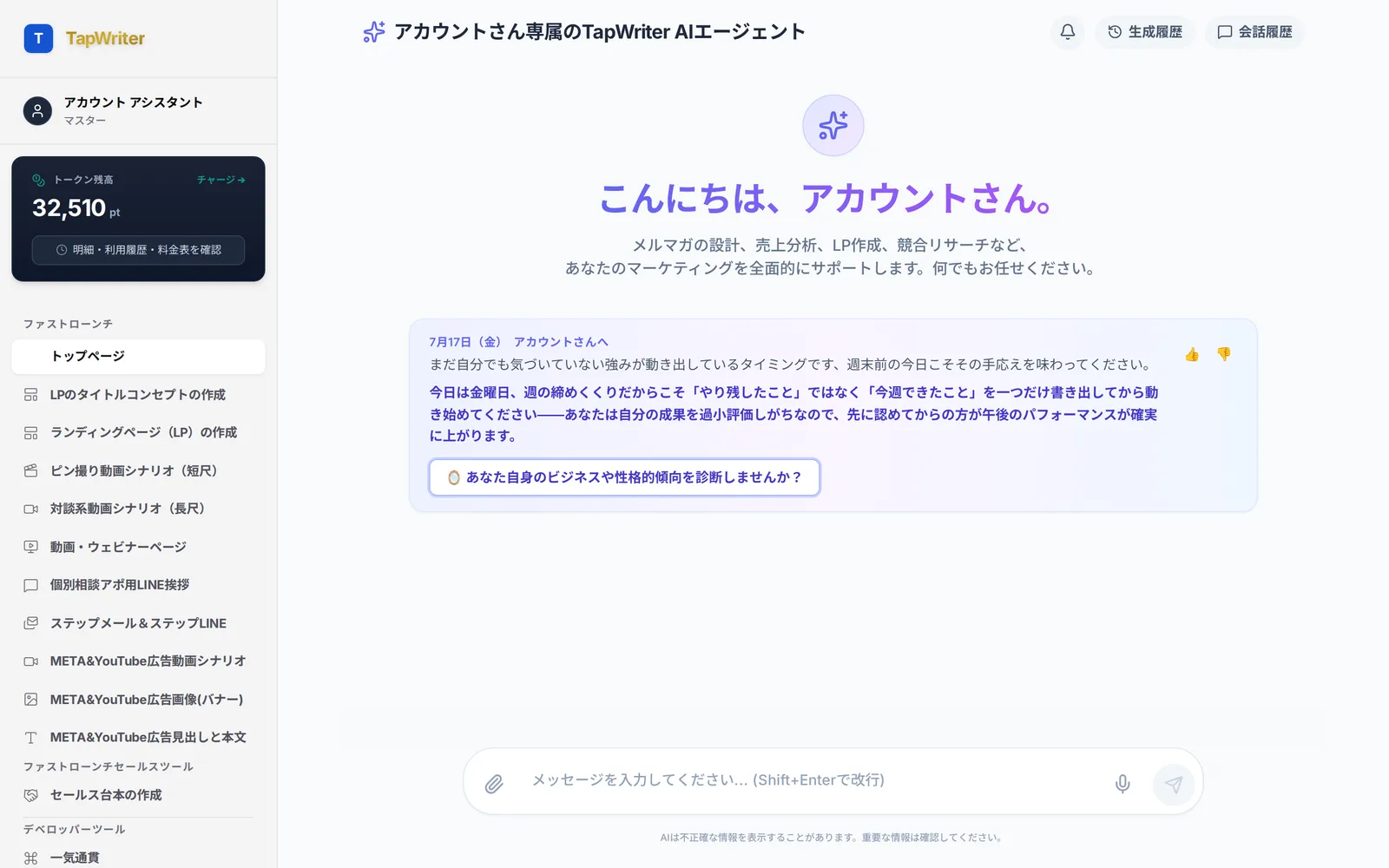Image resolution: width=1389 pixels, height=868 pixels.
Task: Click the 32,510 pt token balance
Action: pos(76,208)
